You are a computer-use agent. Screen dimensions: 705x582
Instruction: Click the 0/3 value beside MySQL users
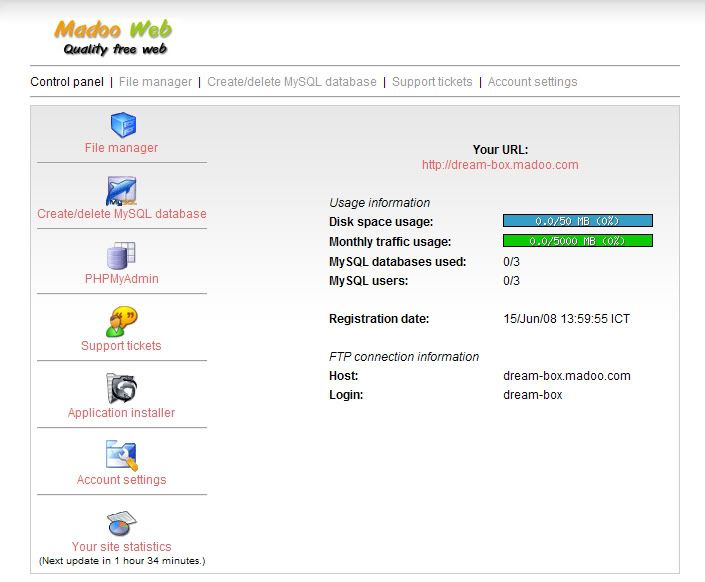pos(512,281)
